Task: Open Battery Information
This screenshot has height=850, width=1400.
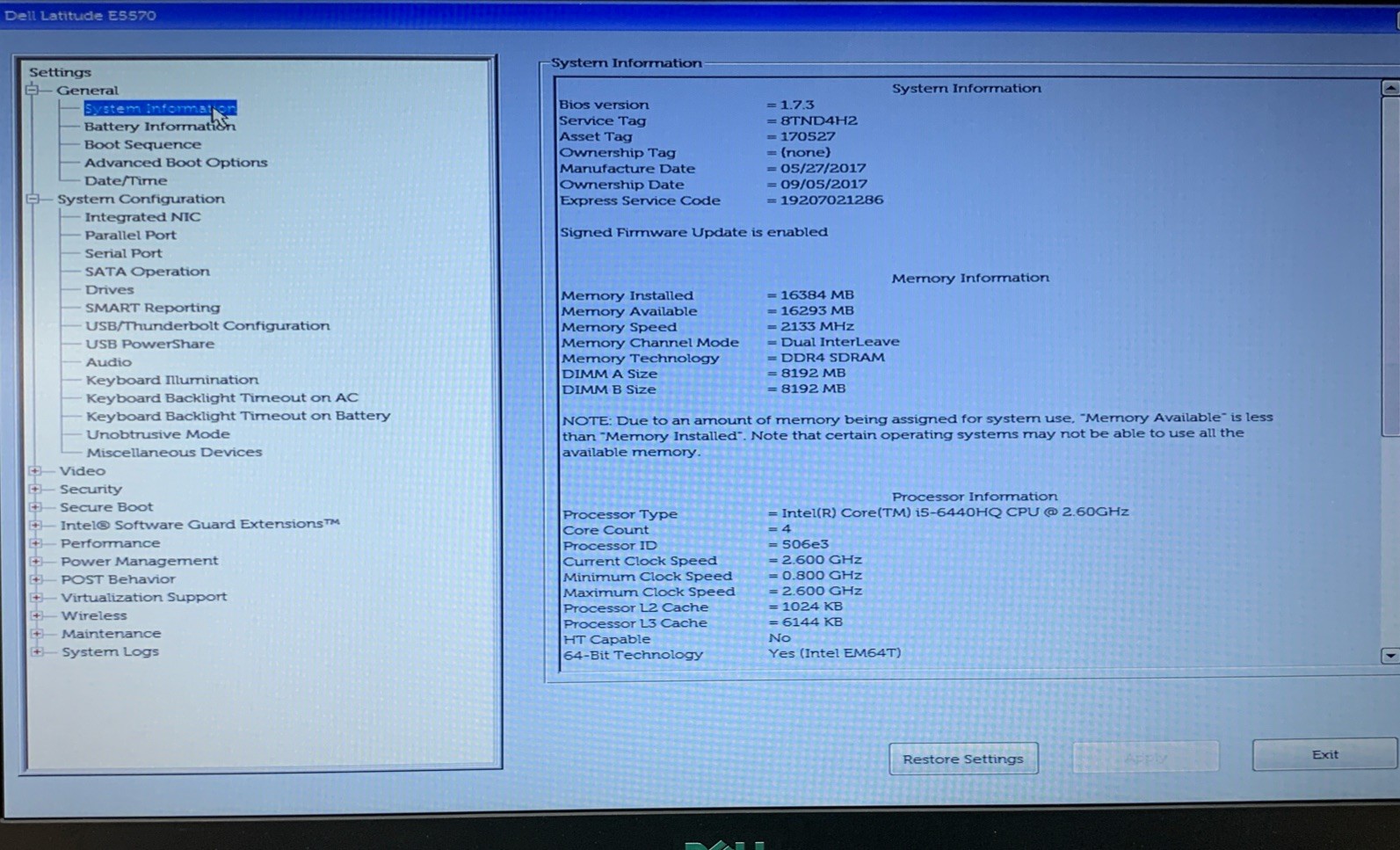Action: tap(160, 126)
